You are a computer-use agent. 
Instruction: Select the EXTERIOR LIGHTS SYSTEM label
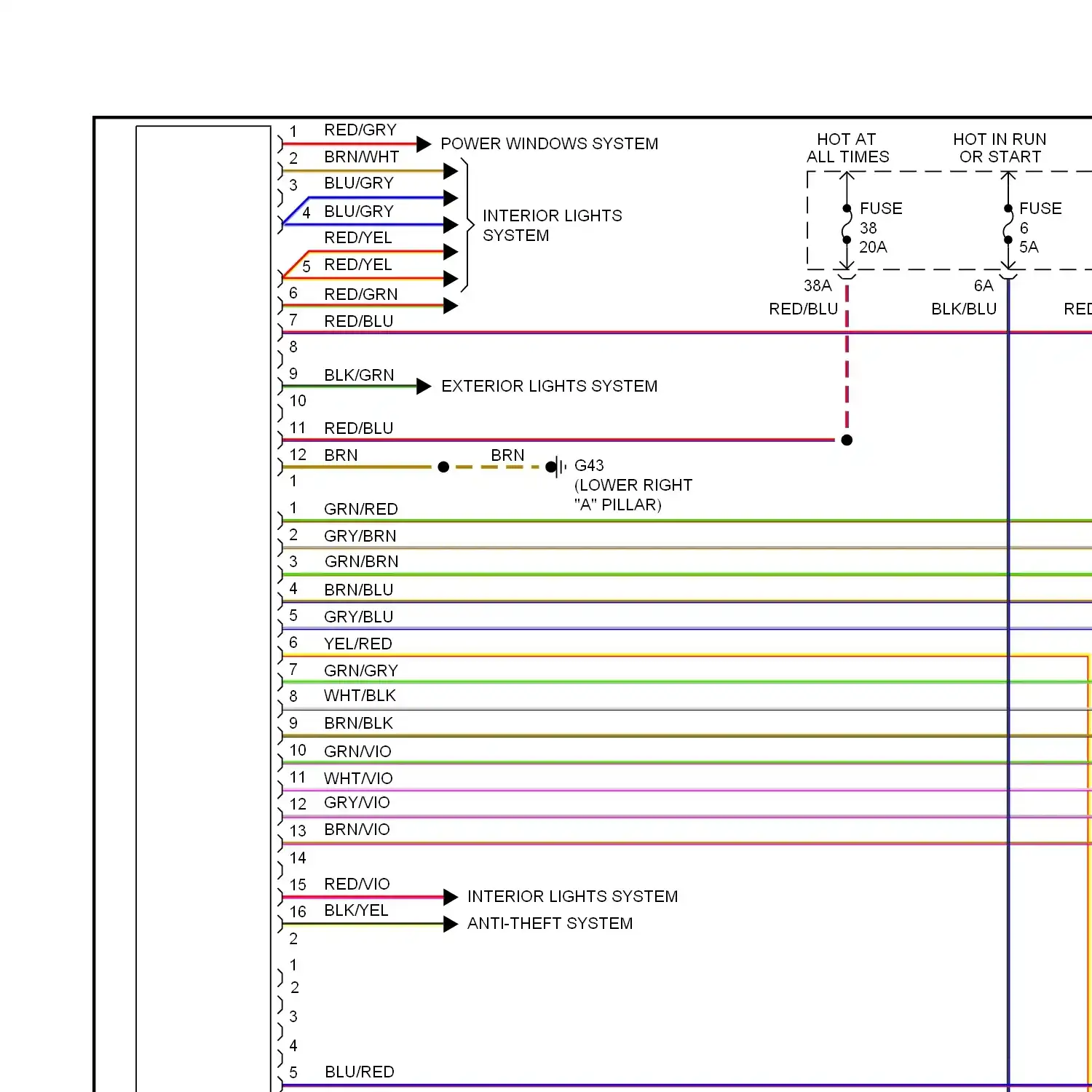[549, 386]
